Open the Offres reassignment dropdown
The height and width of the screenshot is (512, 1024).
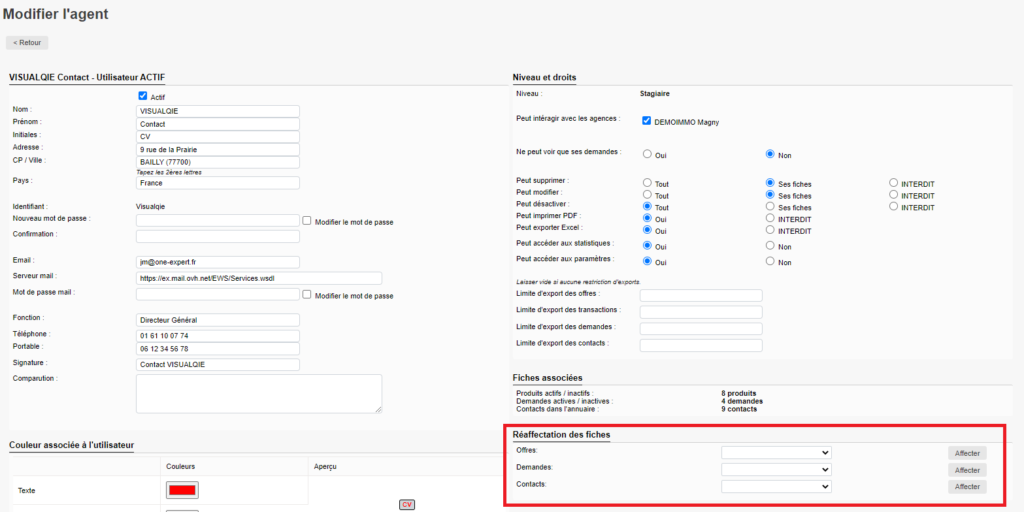[776, 453]
